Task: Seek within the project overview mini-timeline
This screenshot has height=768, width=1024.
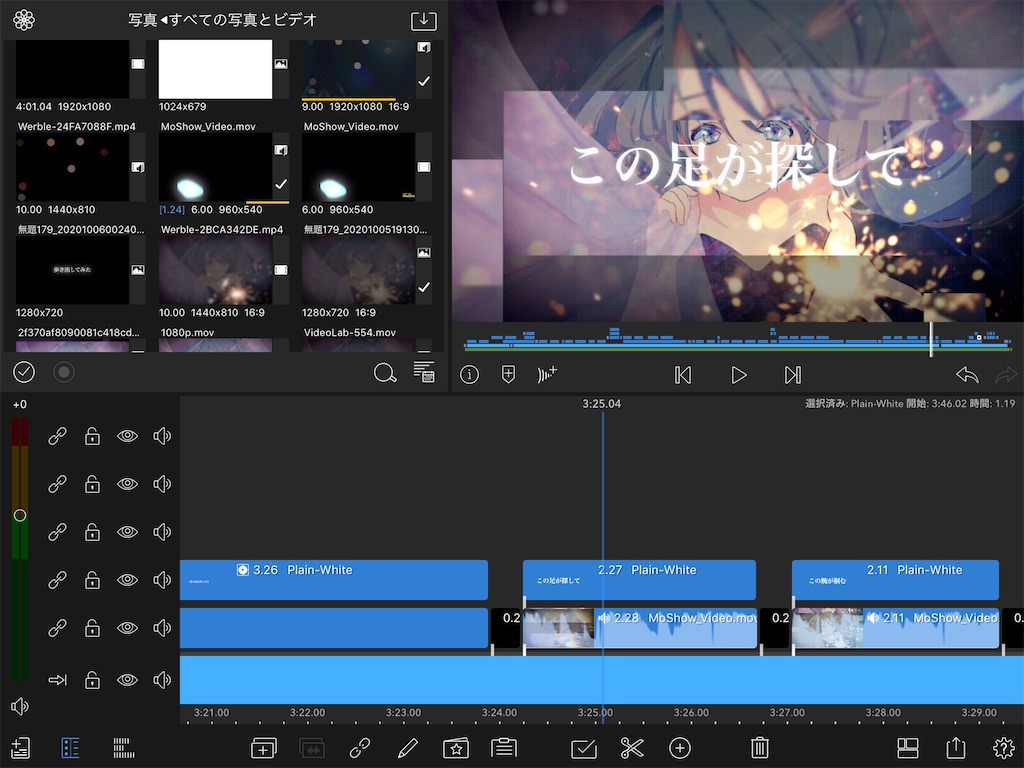Action: click(x=738, y=340)
